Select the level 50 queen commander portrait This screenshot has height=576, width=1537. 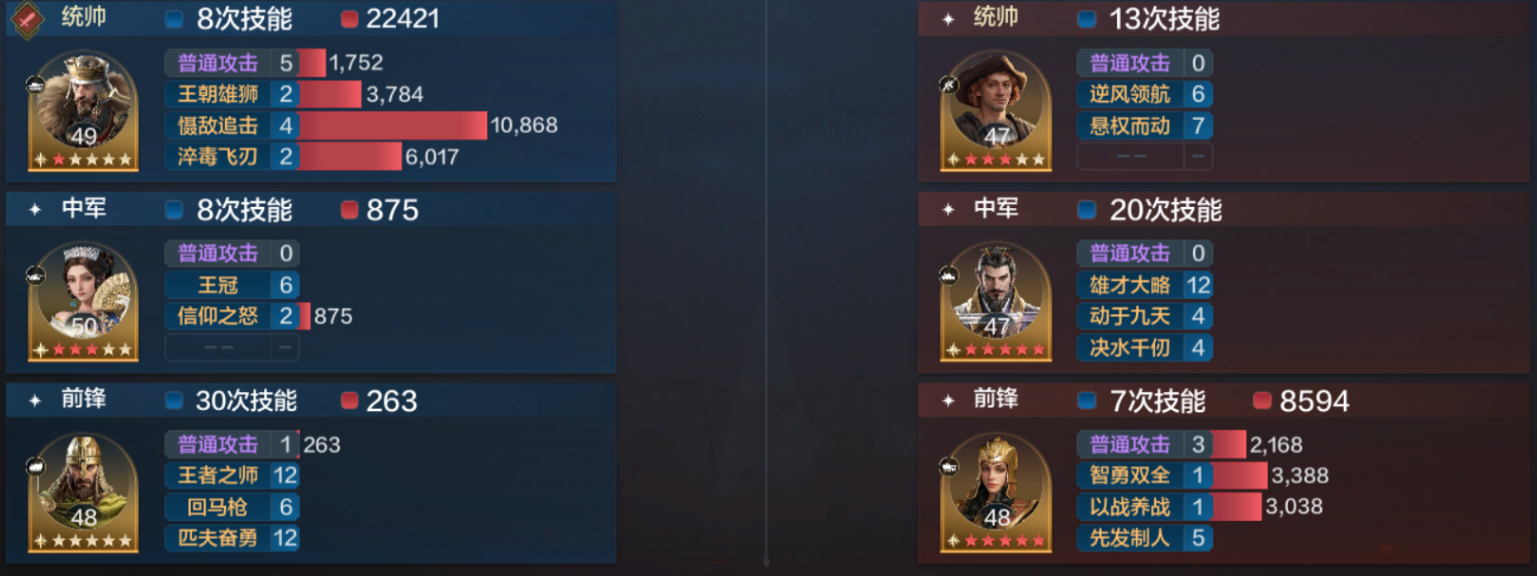85,302
